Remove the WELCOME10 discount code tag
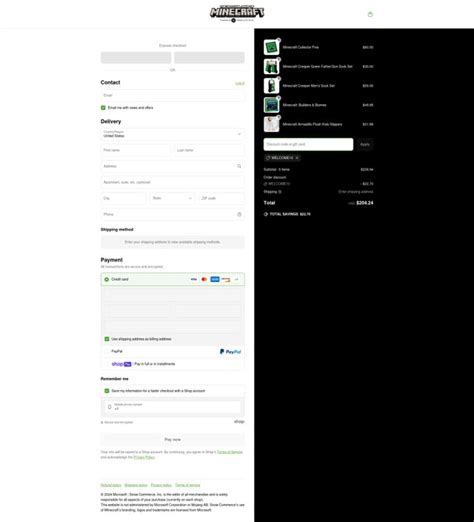 pyautogui.click(x=297, y=158)
